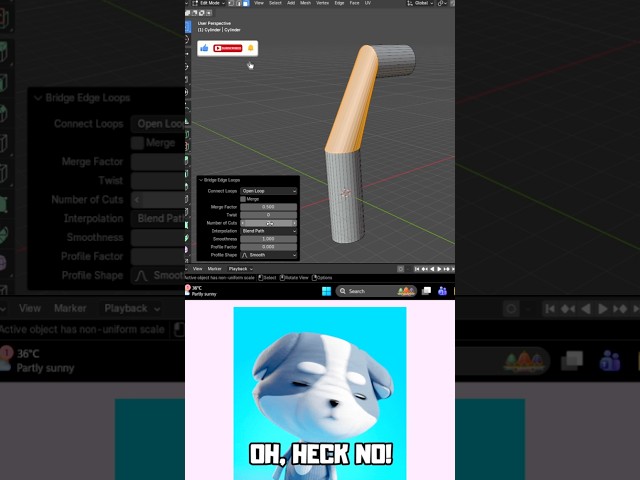Open the Edge menu
640x480 pixels.
[339, 3]
